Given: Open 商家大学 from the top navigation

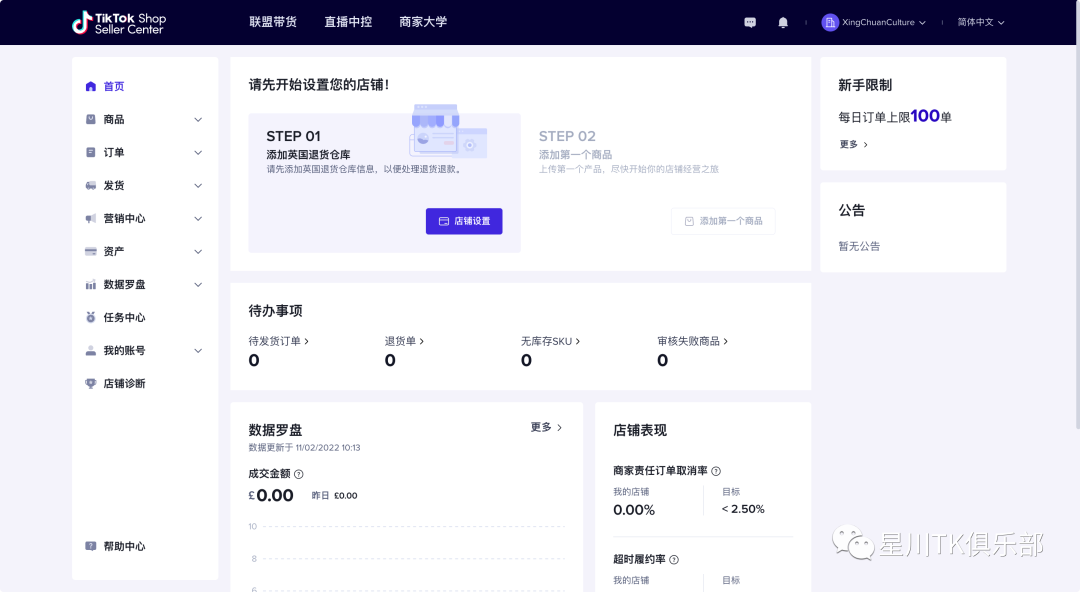Looking at the screenshot, I should point(423,22).
